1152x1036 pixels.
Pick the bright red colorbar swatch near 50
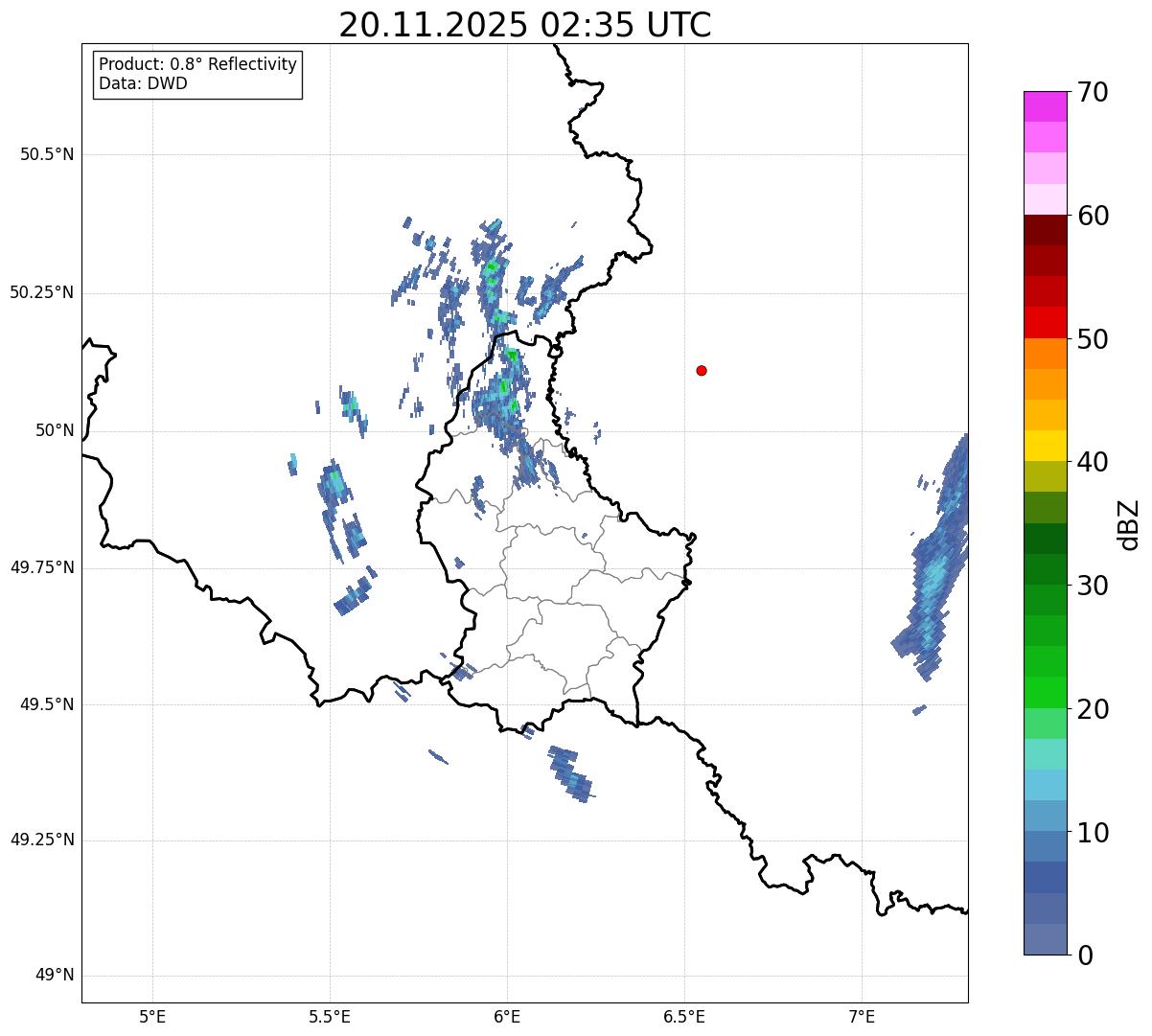point(1044,322)
